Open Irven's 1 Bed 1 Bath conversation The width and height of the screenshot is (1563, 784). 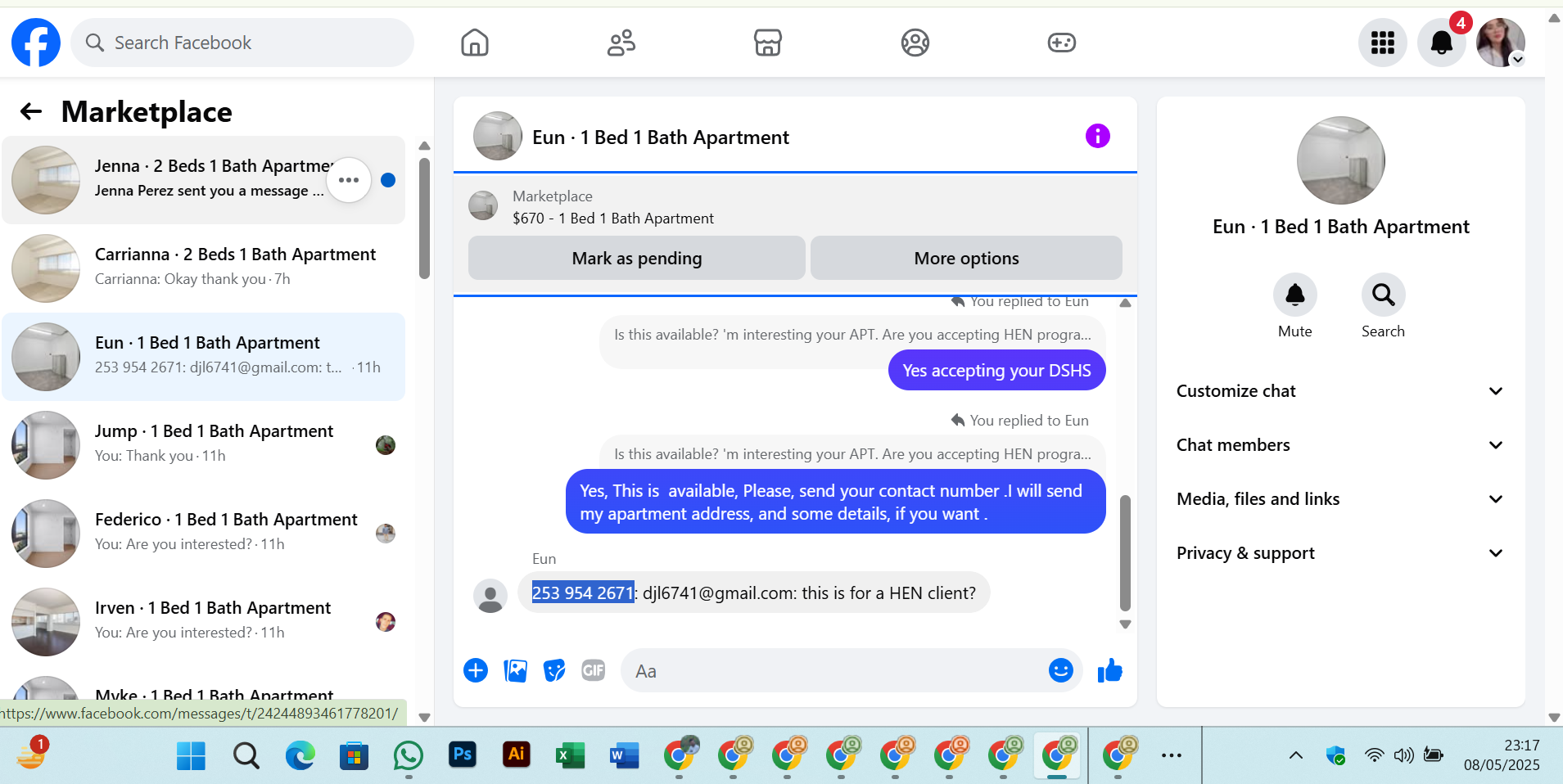(x=203, y=622)
